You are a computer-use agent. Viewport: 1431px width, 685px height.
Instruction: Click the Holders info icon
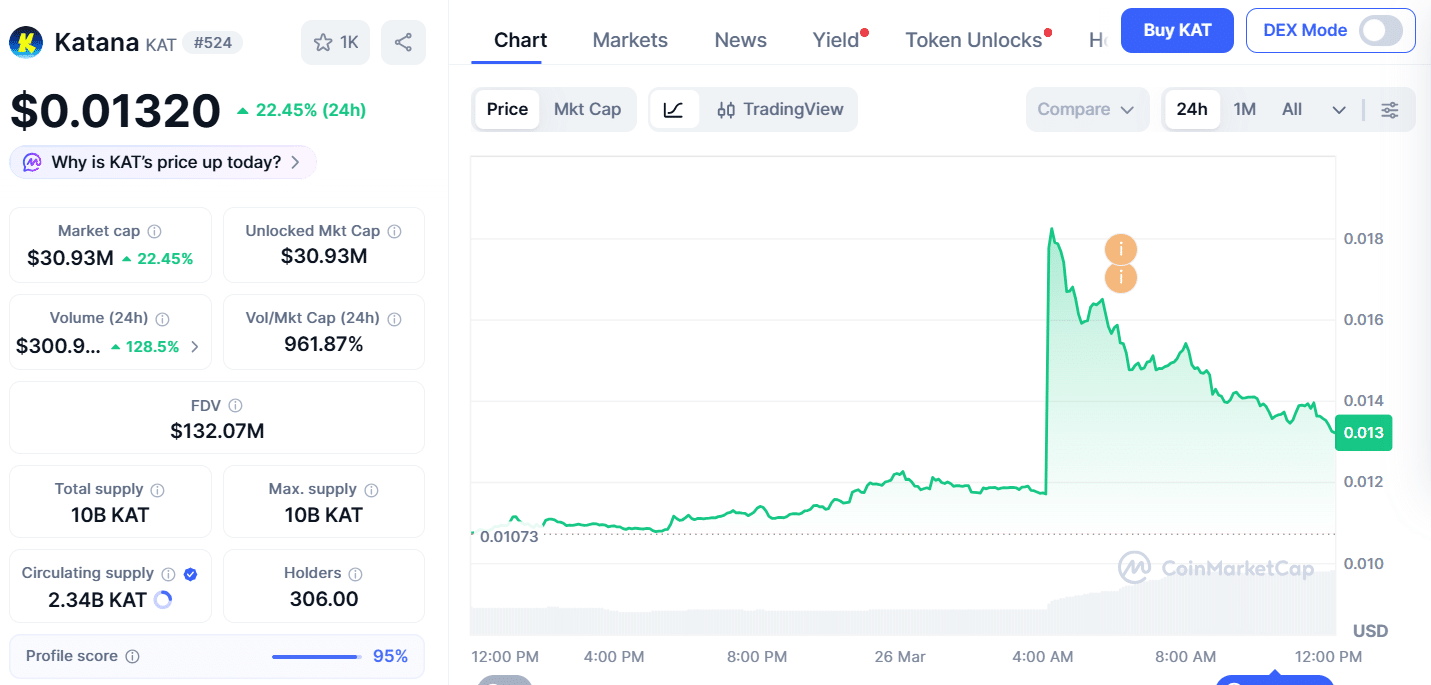click(x=355, y=574)
